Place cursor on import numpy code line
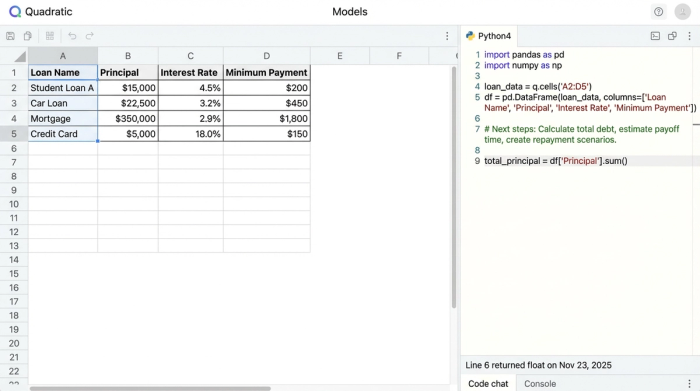The width and height of the screenshot is (700, 391). 523,65
